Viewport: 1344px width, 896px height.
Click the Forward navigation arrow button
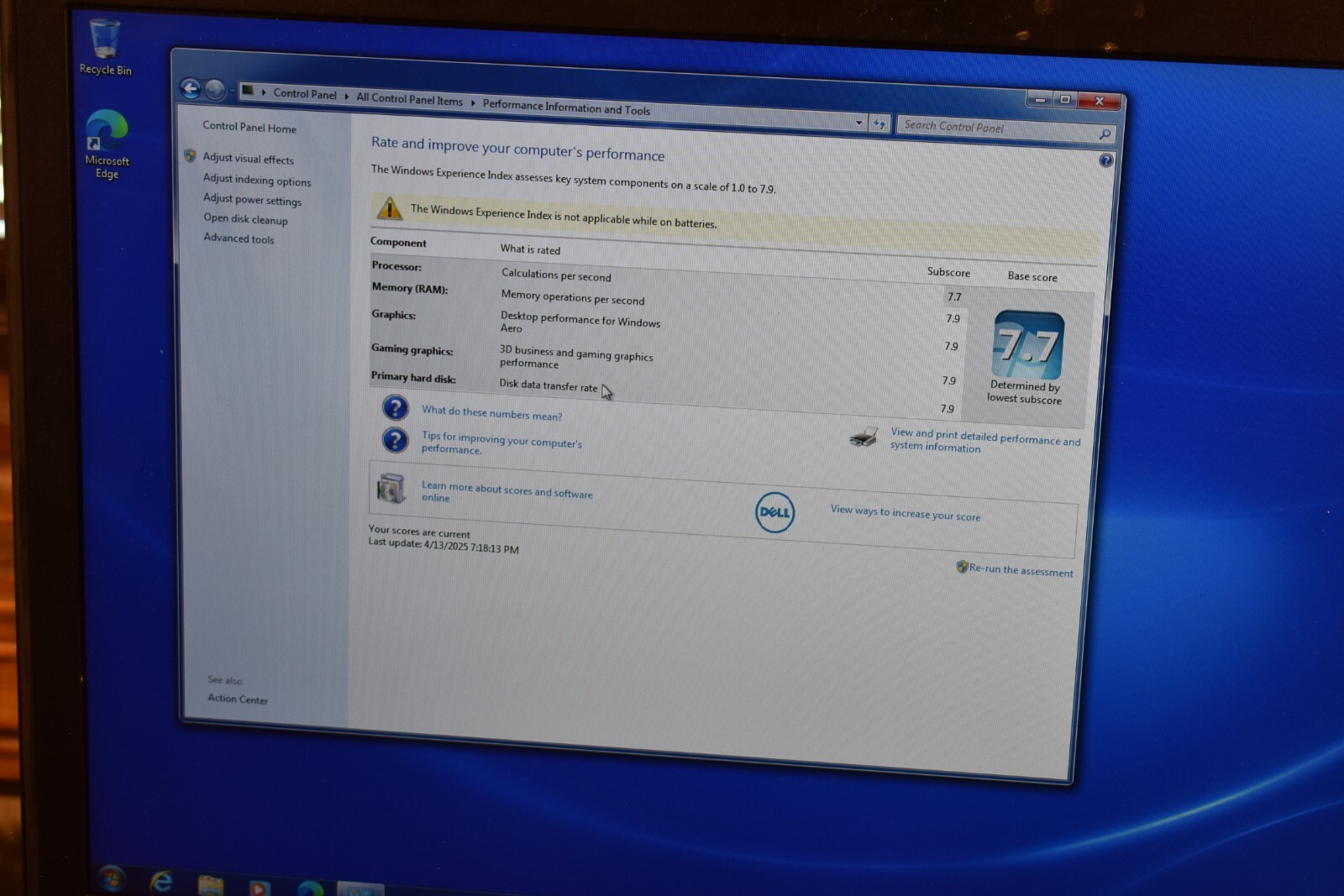coord(215,89)
